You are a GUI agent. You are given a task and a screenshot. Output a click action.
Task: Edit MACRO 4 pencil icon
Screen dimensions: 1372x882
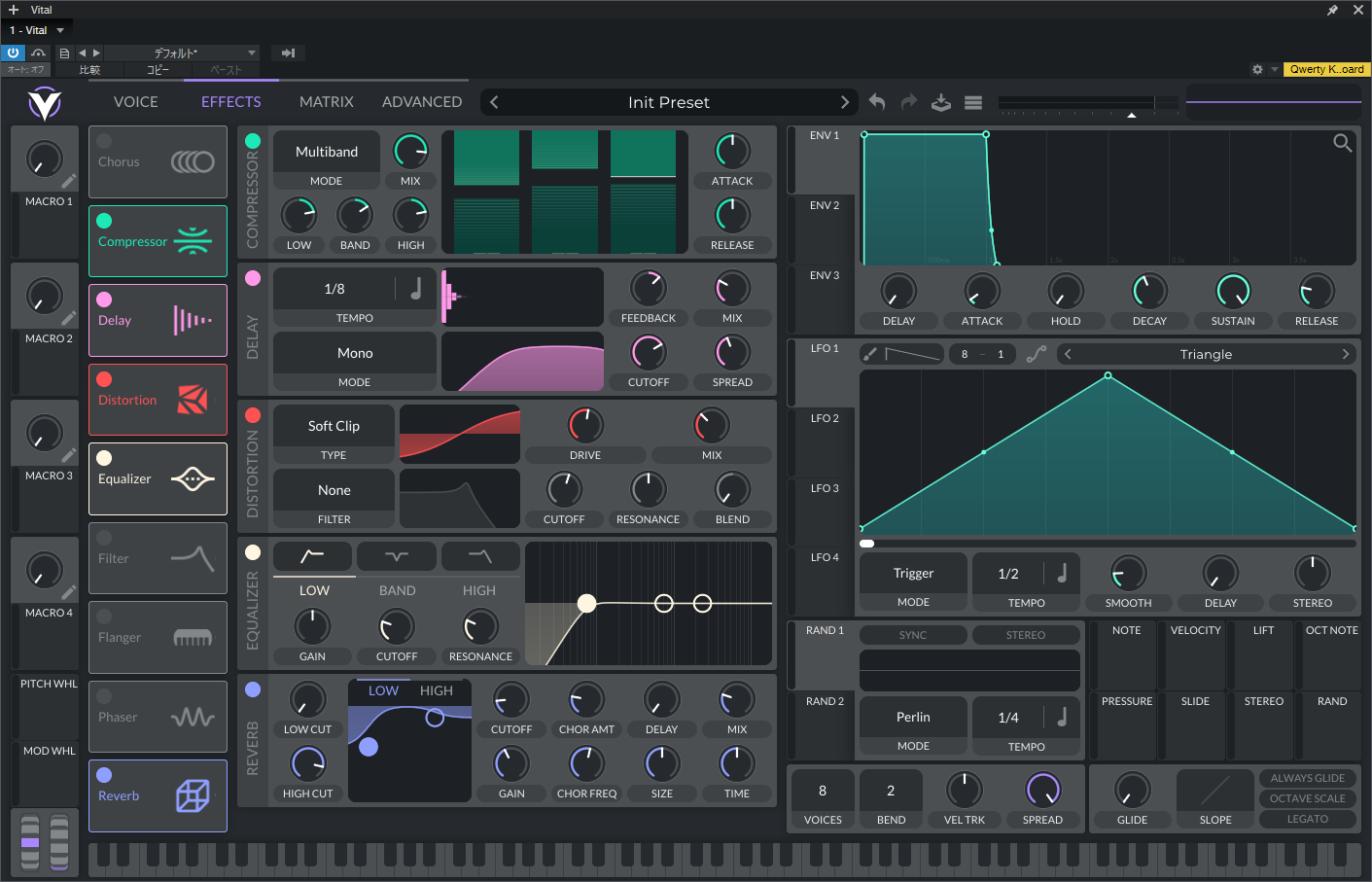click(68, 593)
